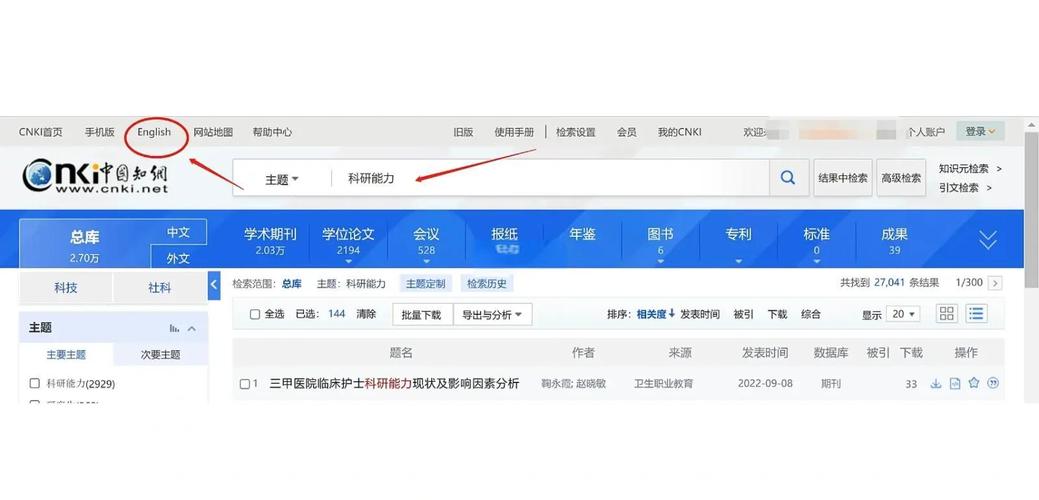
Task: Download the first result via download icon
Action: click(x=936, y=383)
